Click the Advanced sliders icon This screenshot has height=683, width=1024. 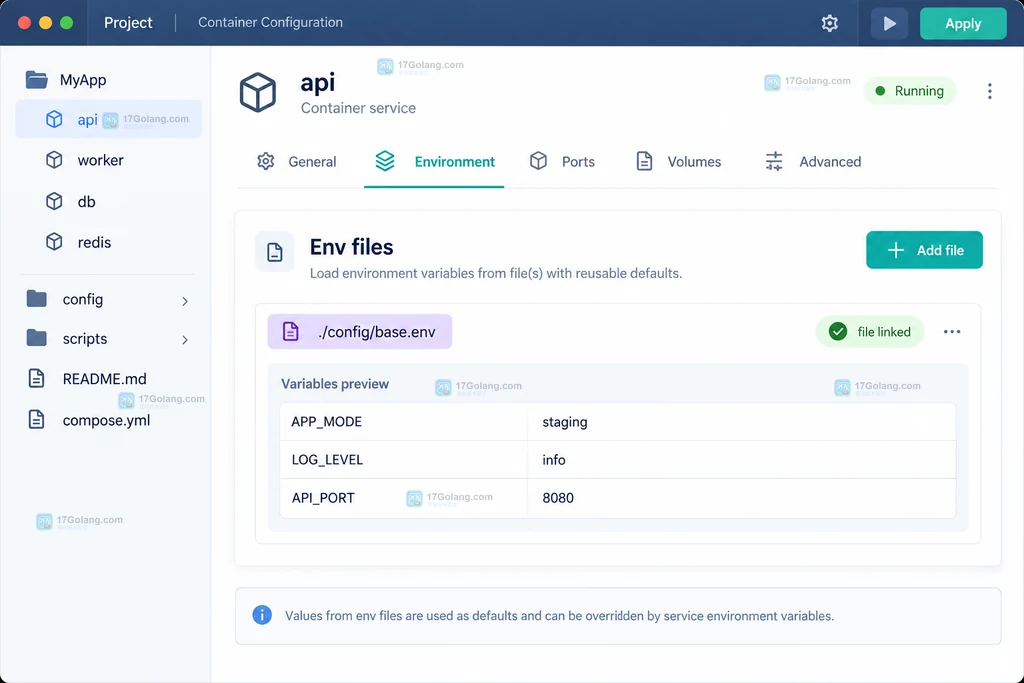[774, 161]
